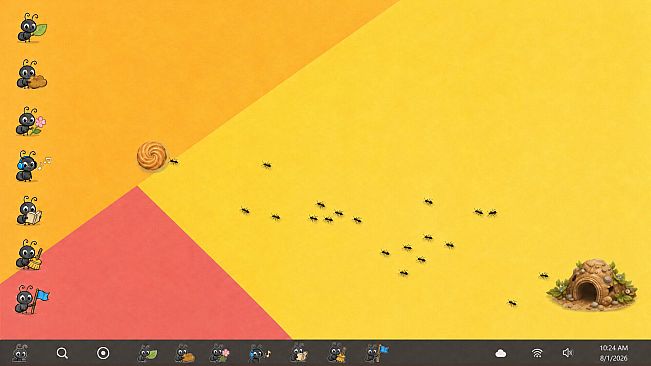This screenshot has height=366, width=651.
Task: Launch the flower ant app from taskbar
Action: 219,354
